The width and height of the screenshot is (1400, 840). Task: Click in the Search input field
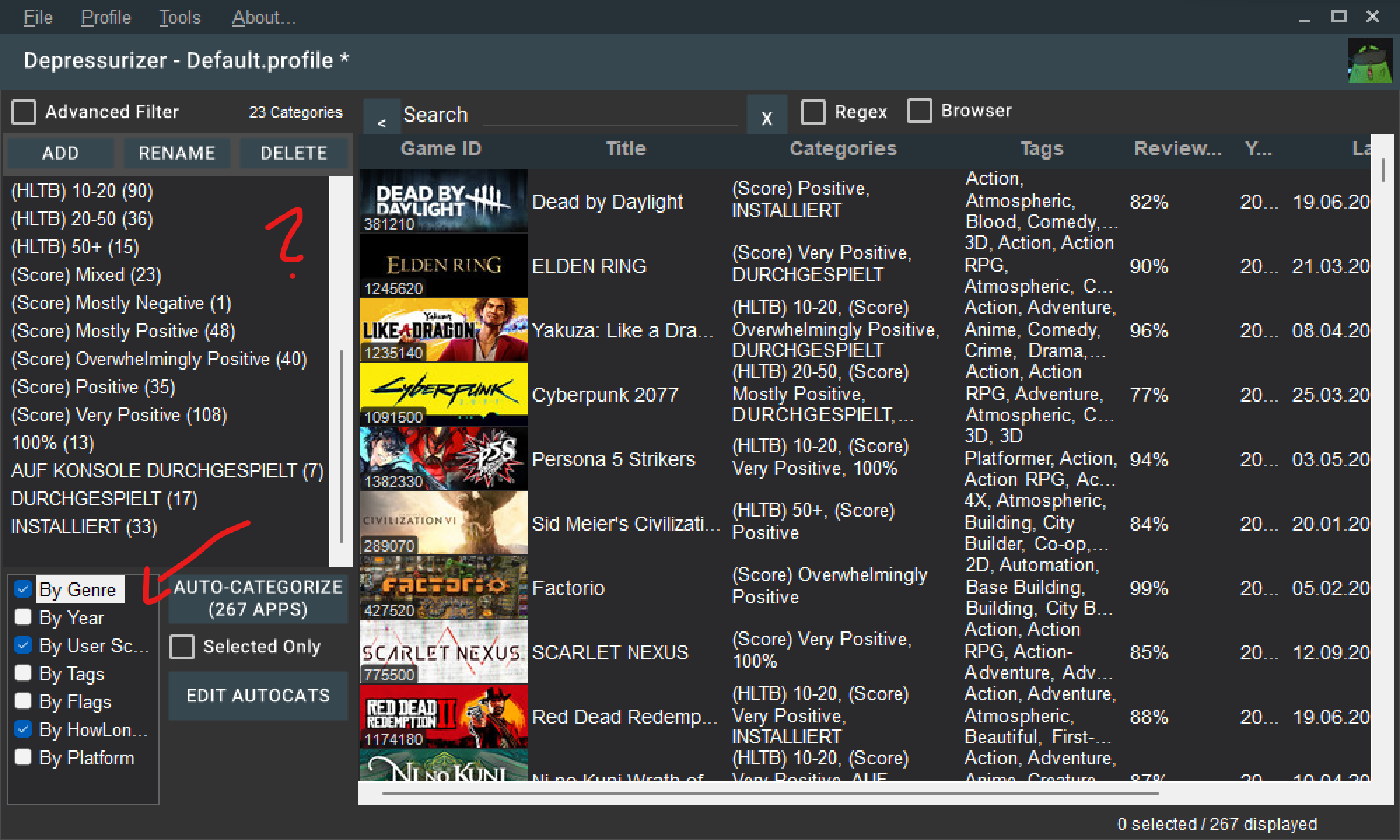[x=609, y=115]
